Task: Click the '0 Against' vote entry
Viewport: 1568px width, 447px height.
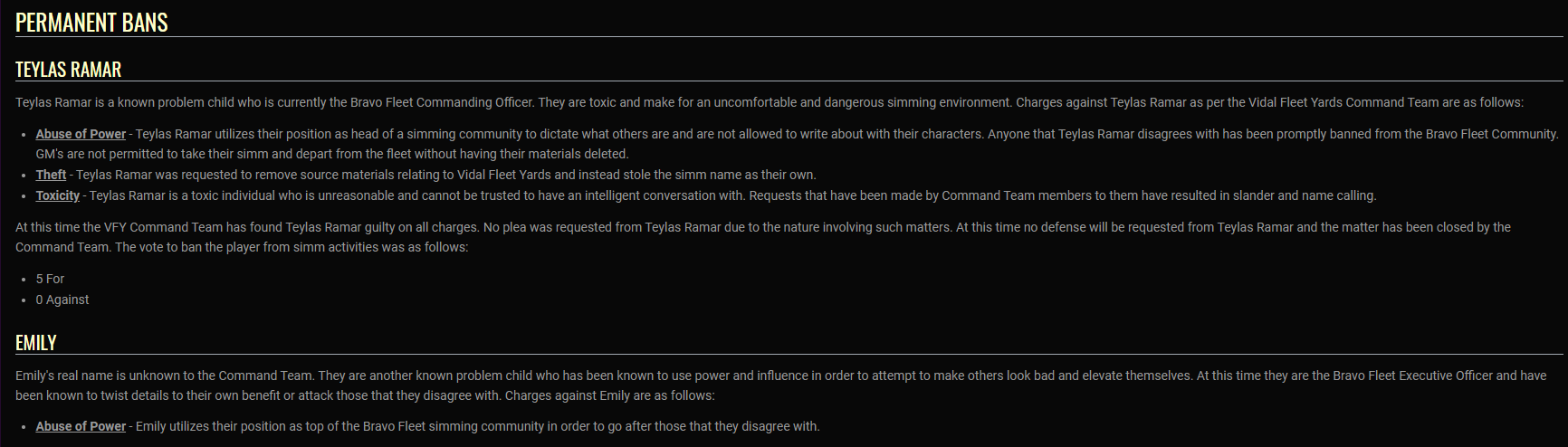Action: [62, 300]
